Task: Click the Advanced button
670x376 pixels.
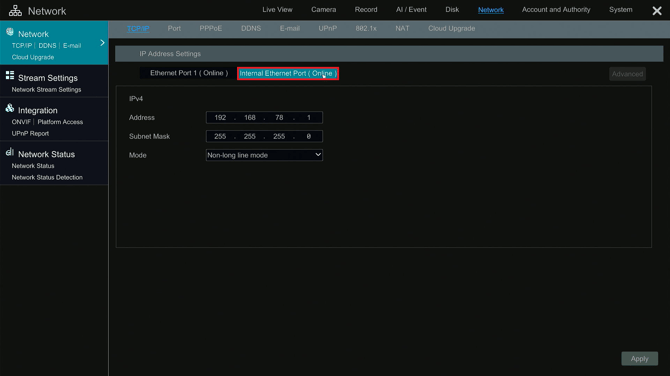Action: click(x=627, y=74)
